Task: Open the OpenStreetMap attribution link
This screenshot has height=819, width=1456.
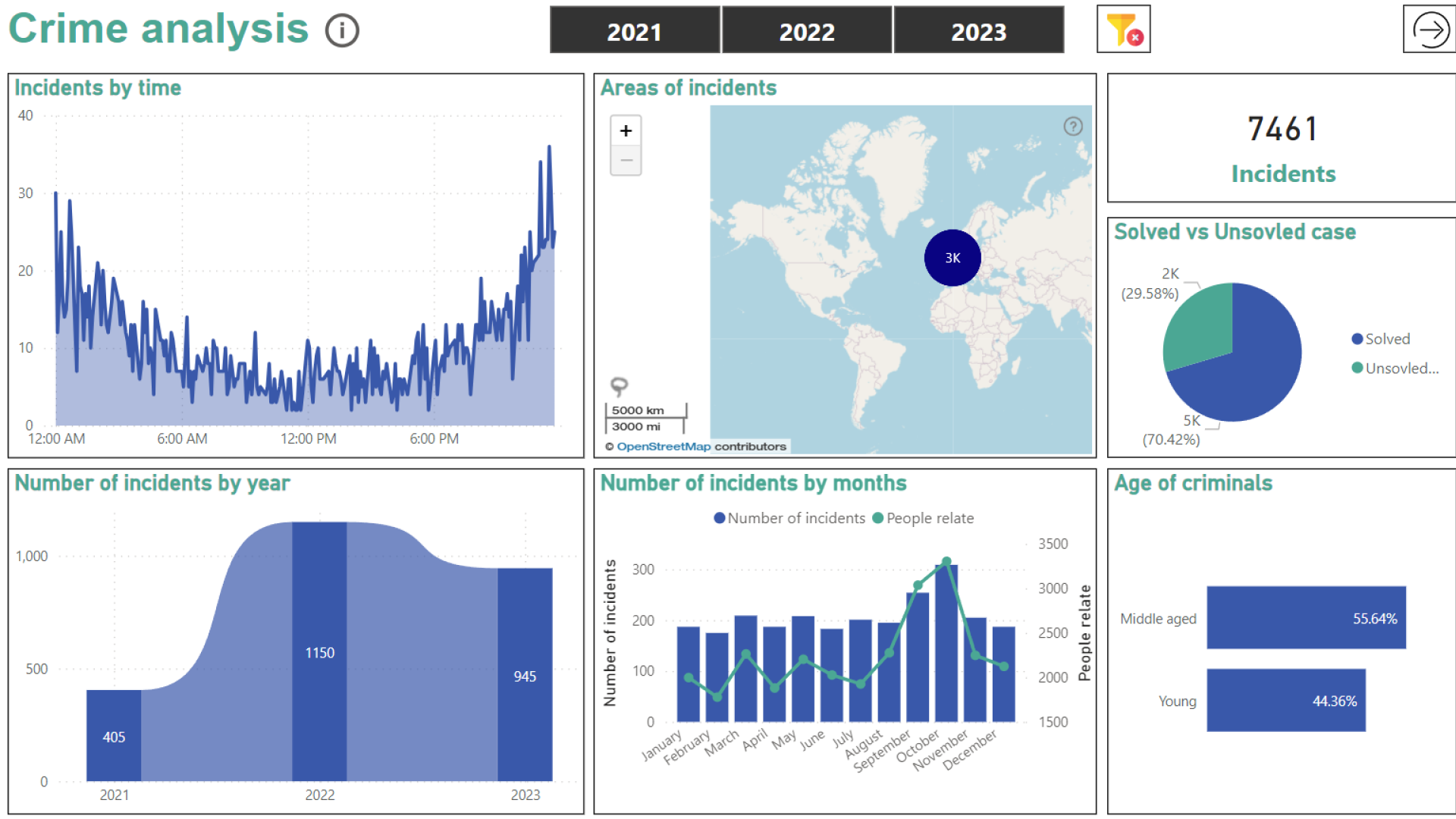Action: 664,447
